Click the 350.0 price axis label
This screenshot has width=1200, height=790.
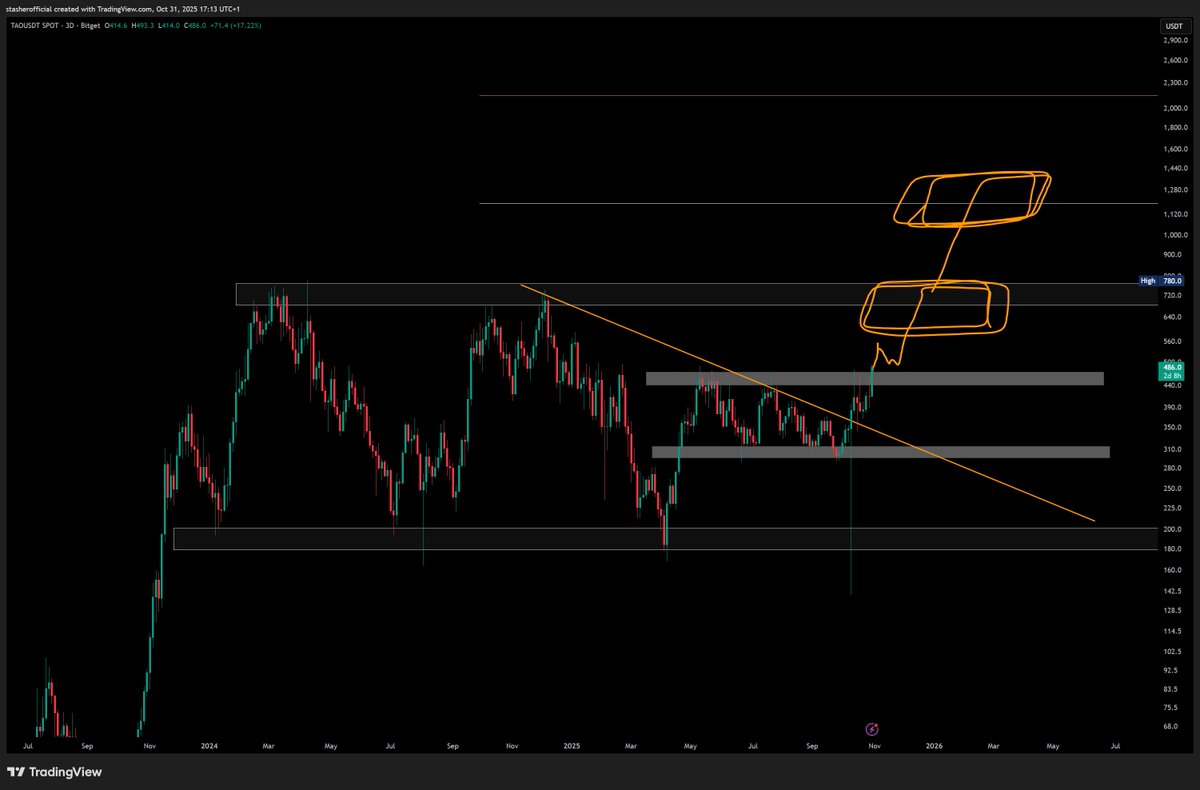[x=1174, y=427]
